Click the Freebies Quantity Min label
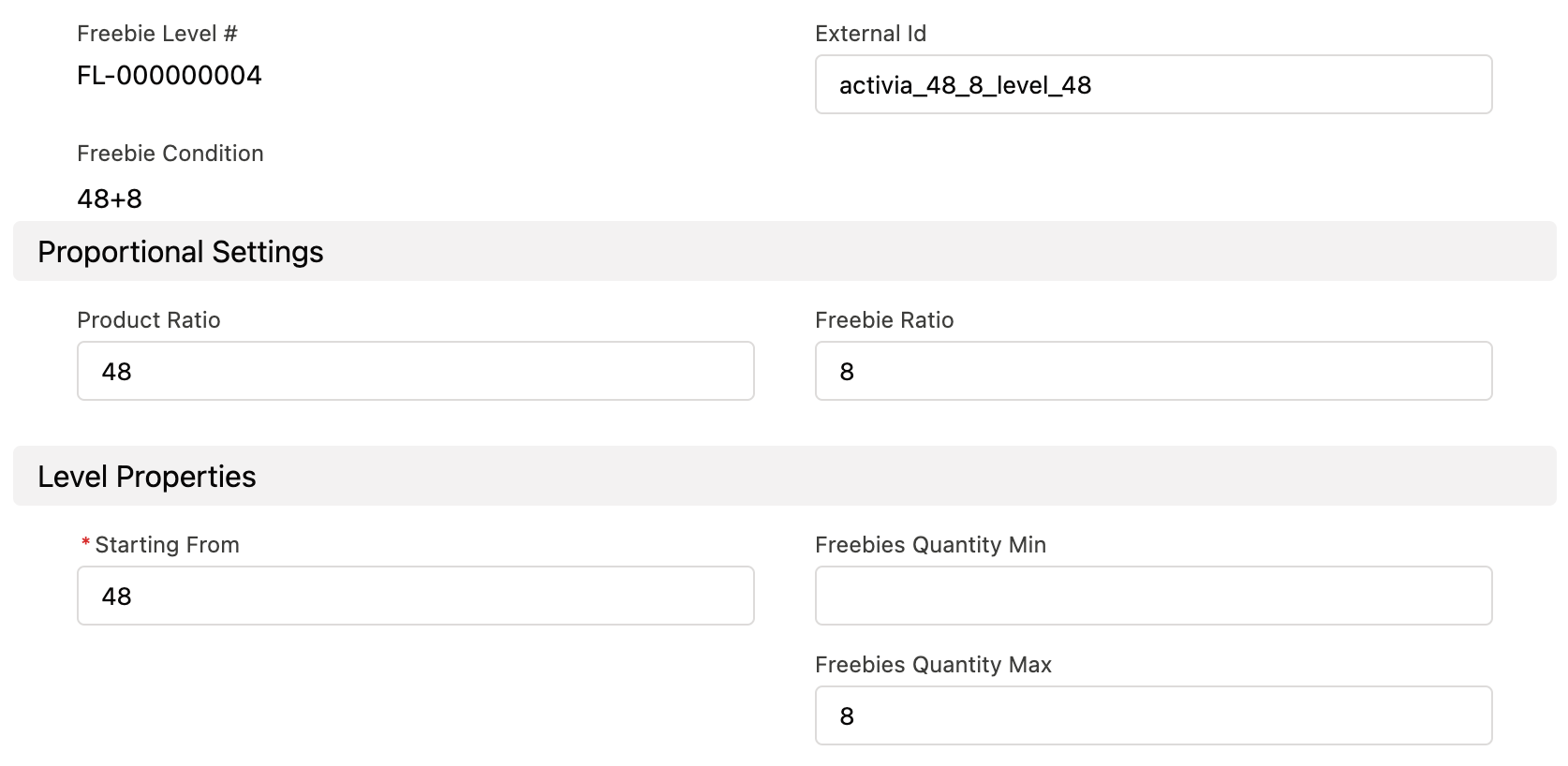The width and height of the screenshot is (1568, 766). [x=930, y=544]
